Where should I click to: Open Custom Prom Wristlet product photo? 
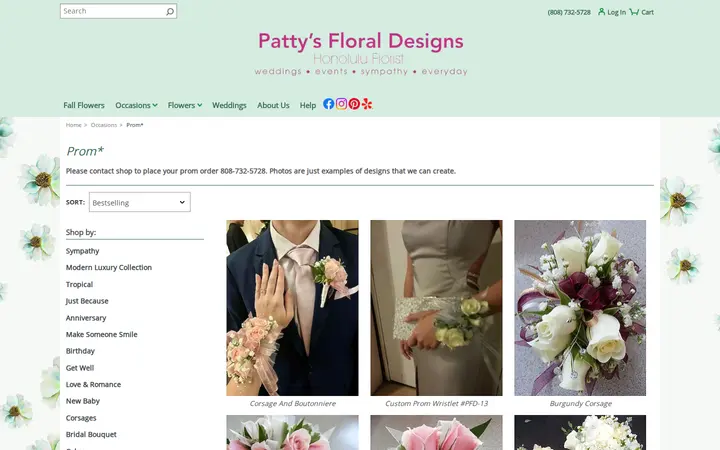pyautogui.click(x=436, y=308)
